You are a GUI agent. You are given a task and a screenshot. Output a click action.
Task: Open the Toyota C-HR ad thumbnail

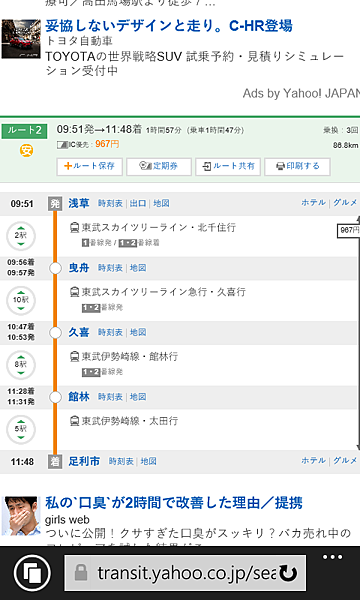21,39
